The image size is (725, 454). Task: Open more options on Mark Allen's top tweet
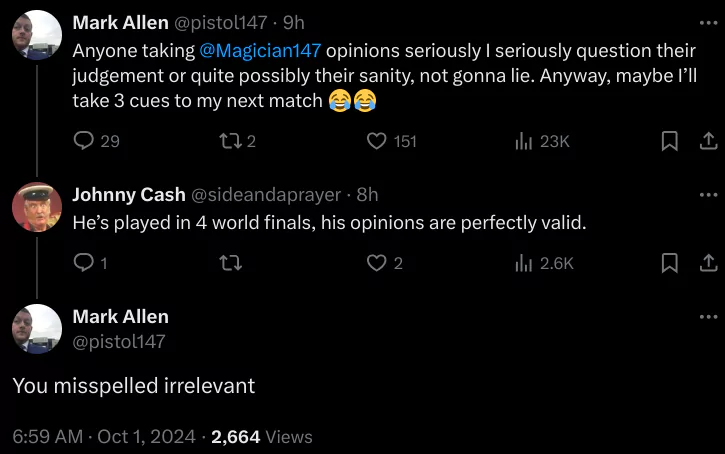(708, 22)
